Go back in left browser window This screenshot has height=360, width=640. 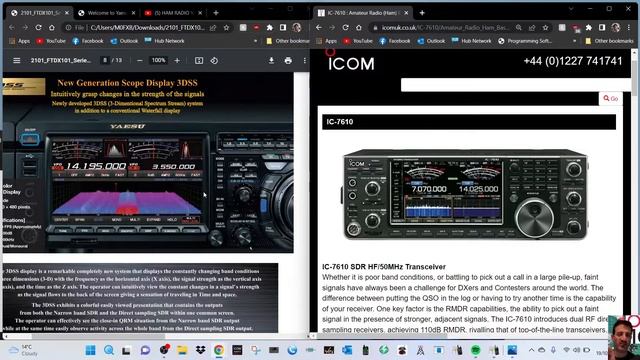pos(12,27)
